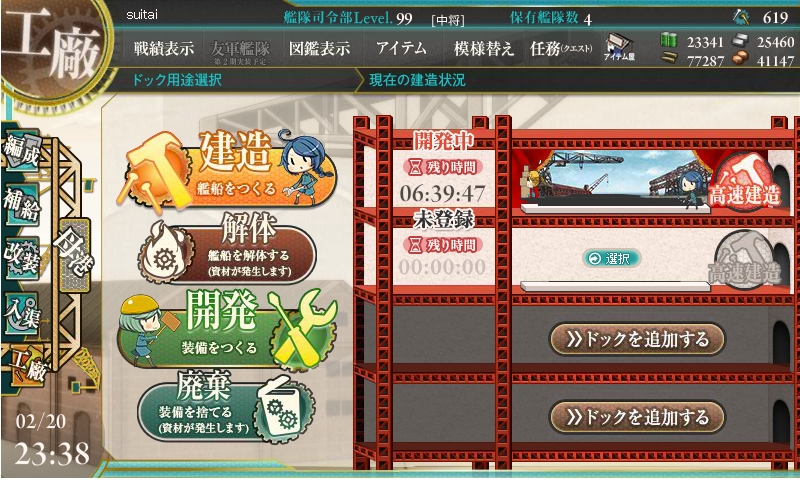Image resolution: width=800 pixels, height=480 pixels.
Task: Open the 建造 ship construction button
Action: click(x=227, y=168)
